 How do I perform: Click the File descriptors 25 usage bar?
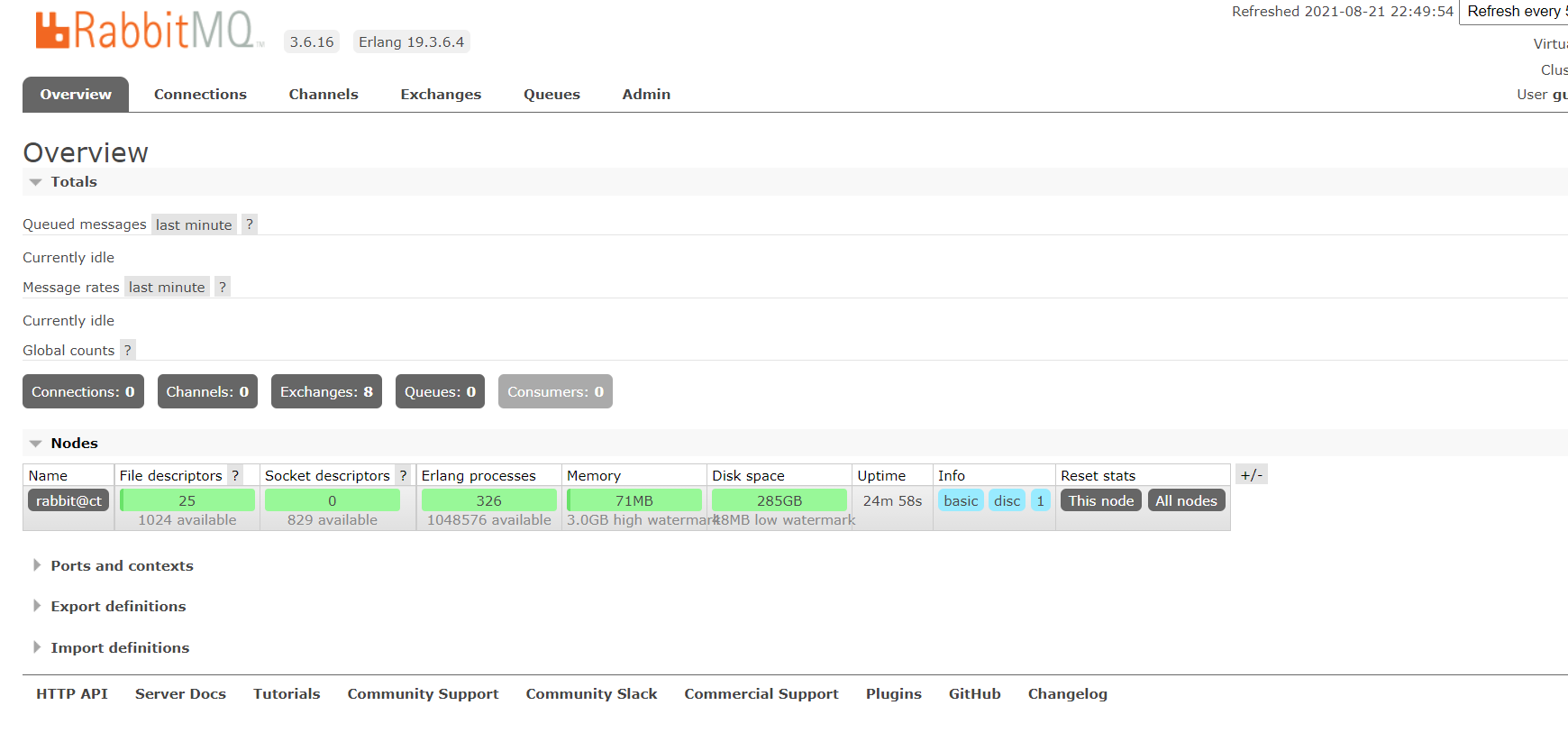187,500
